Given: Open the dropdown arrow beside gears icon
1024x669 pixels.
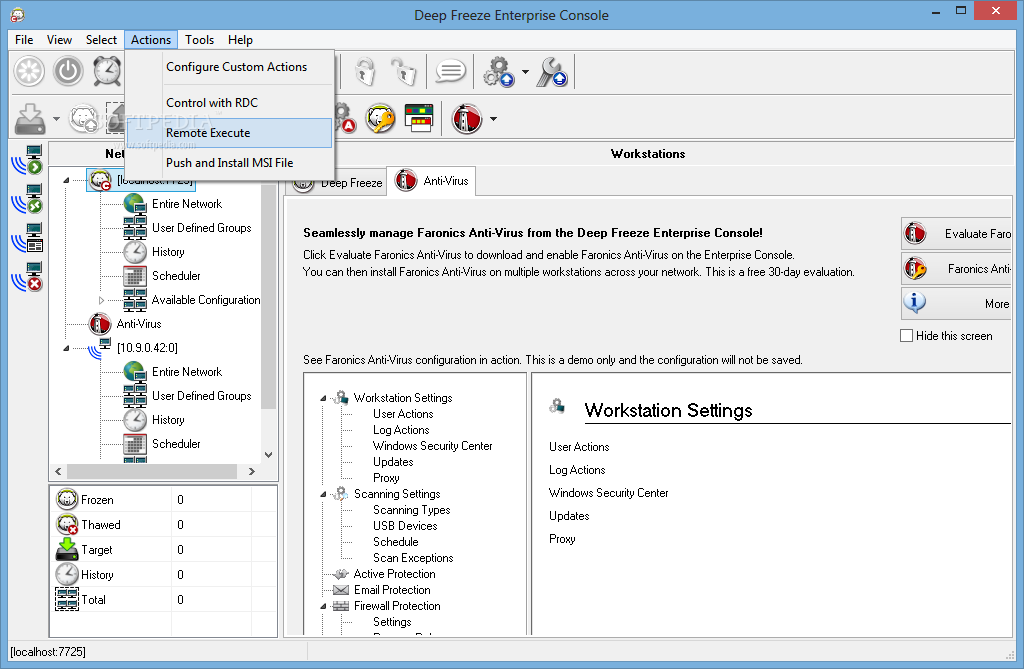Looking at the screenshot, I should click(525, 72).
